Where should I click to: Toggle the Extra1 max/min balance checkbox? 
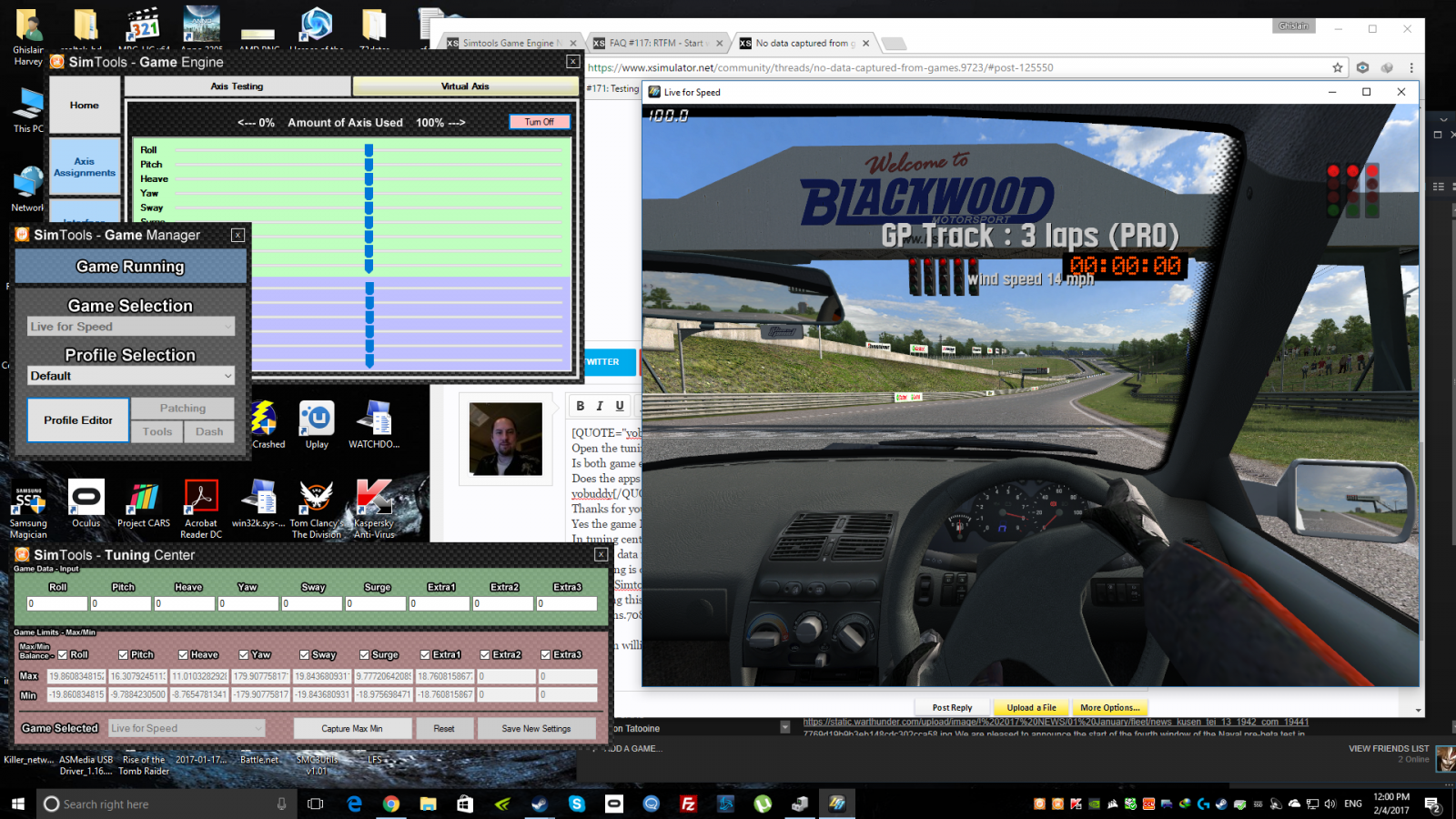coord(425,654)
